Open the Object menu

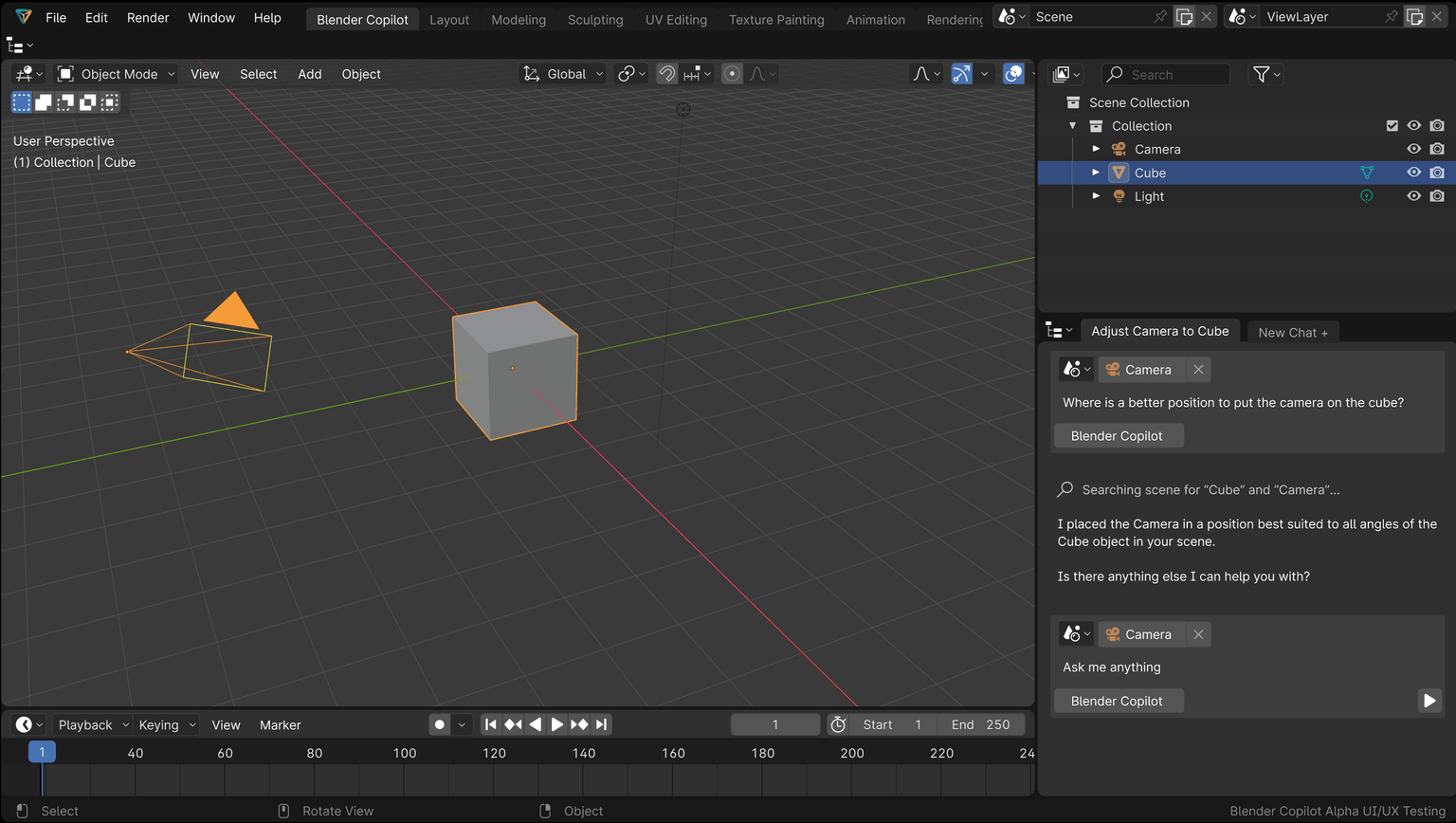pyautogui.click(x=361, y=74)
